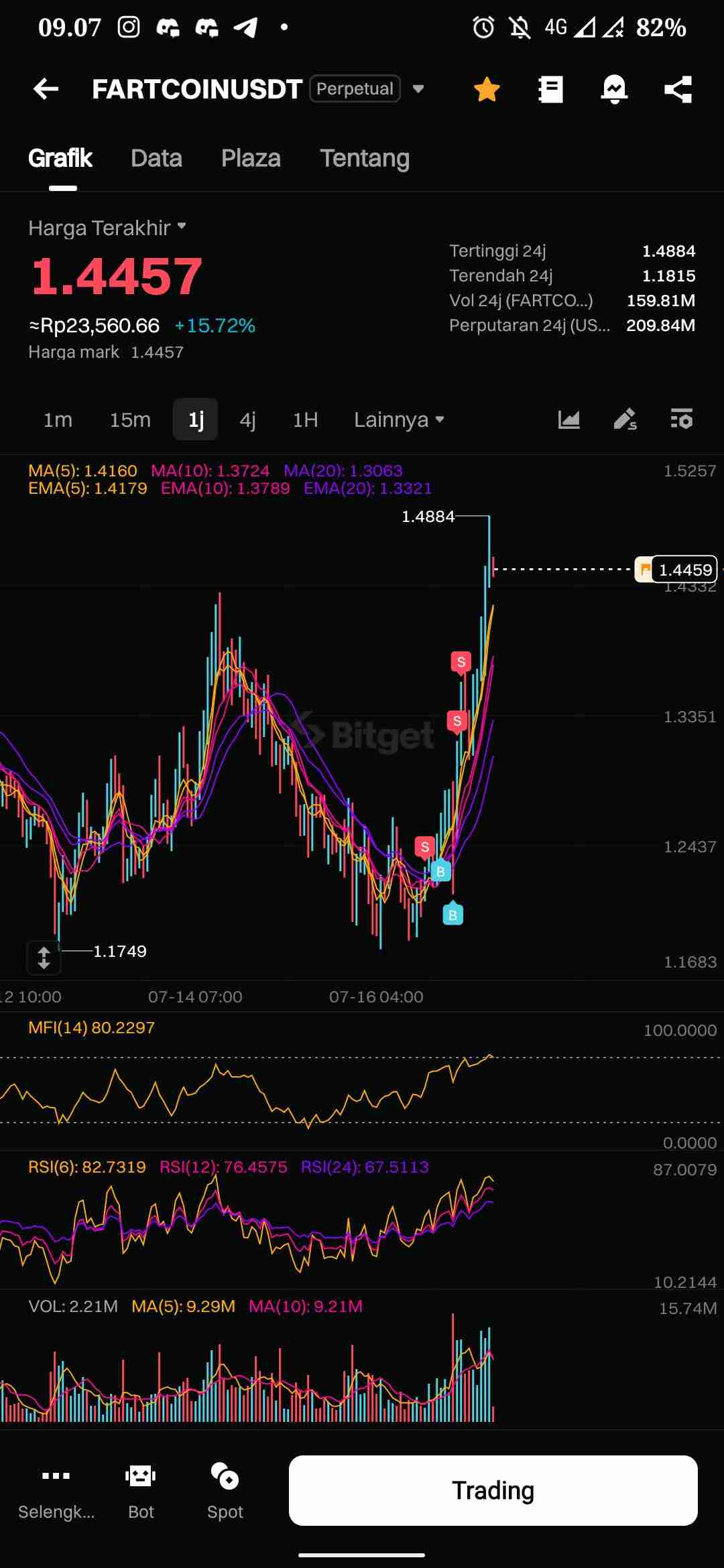
Task: Tap the chart vertical resize handle
Action: [x=44, y=958]
